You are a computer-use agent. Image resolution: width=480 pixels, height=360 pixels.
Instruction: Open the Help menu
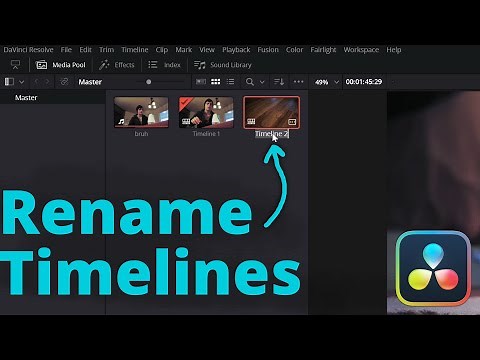pos(394,50)
